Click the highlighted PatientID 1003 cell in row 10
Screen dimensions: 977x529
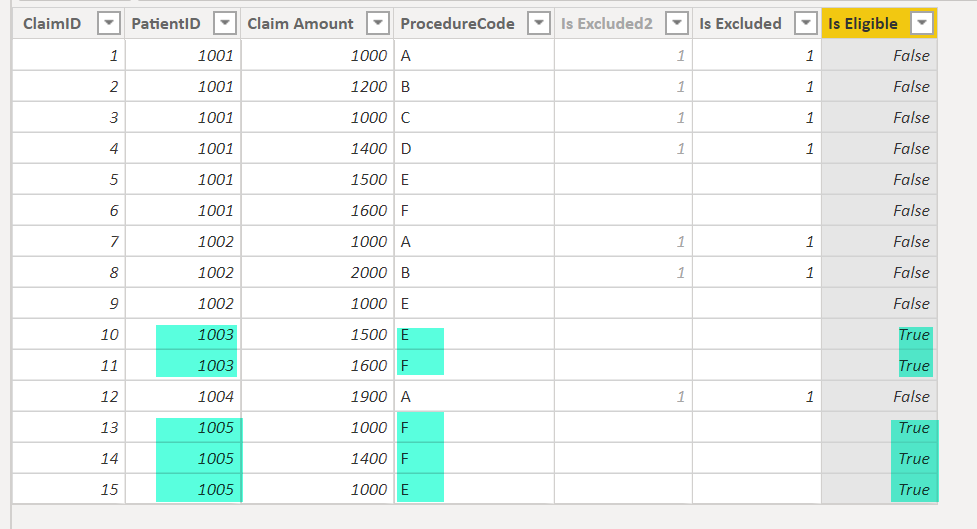pyautogui.click(x=198, y=335)
